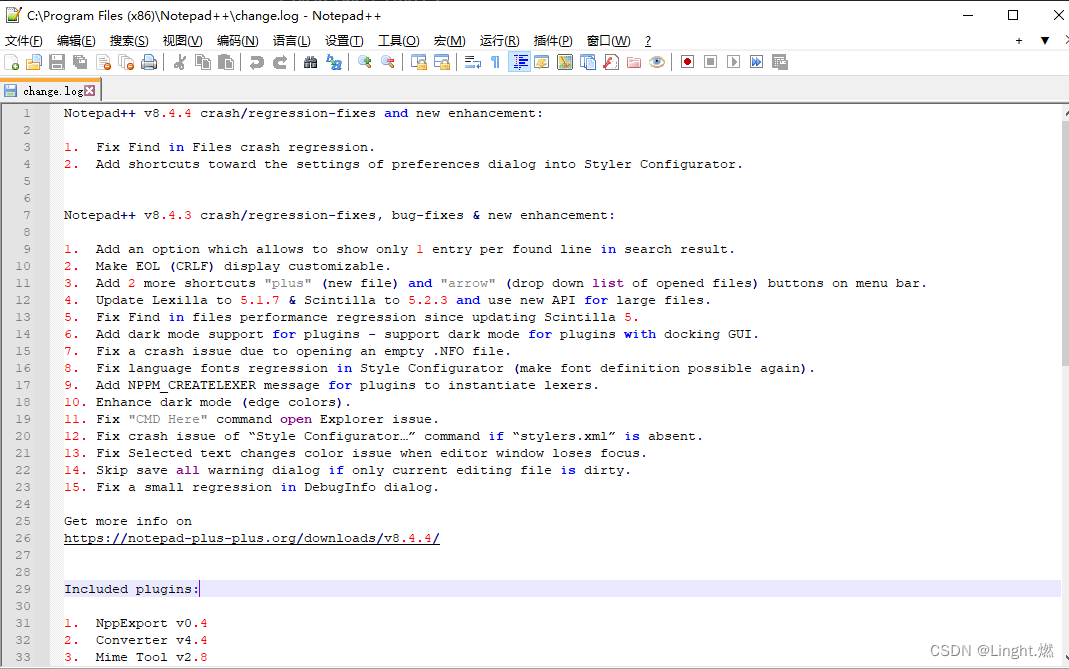
Task: Click the notepad-plus-plus.org downloads link
Action: click(252, 538)
